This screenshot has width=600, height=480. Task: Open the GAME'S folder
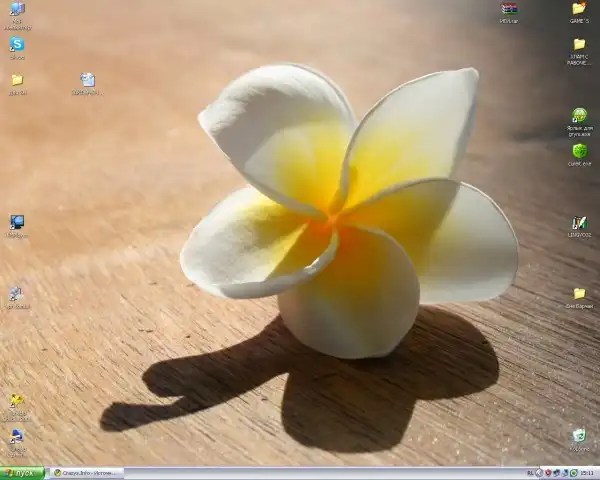coord(579,9)
